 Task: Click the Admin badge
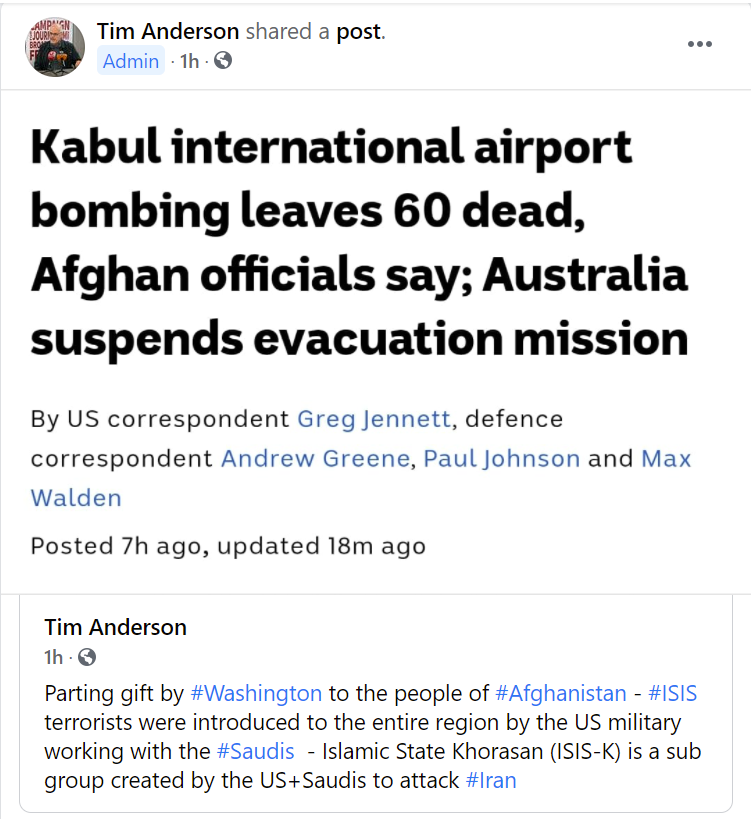[131, 61]
